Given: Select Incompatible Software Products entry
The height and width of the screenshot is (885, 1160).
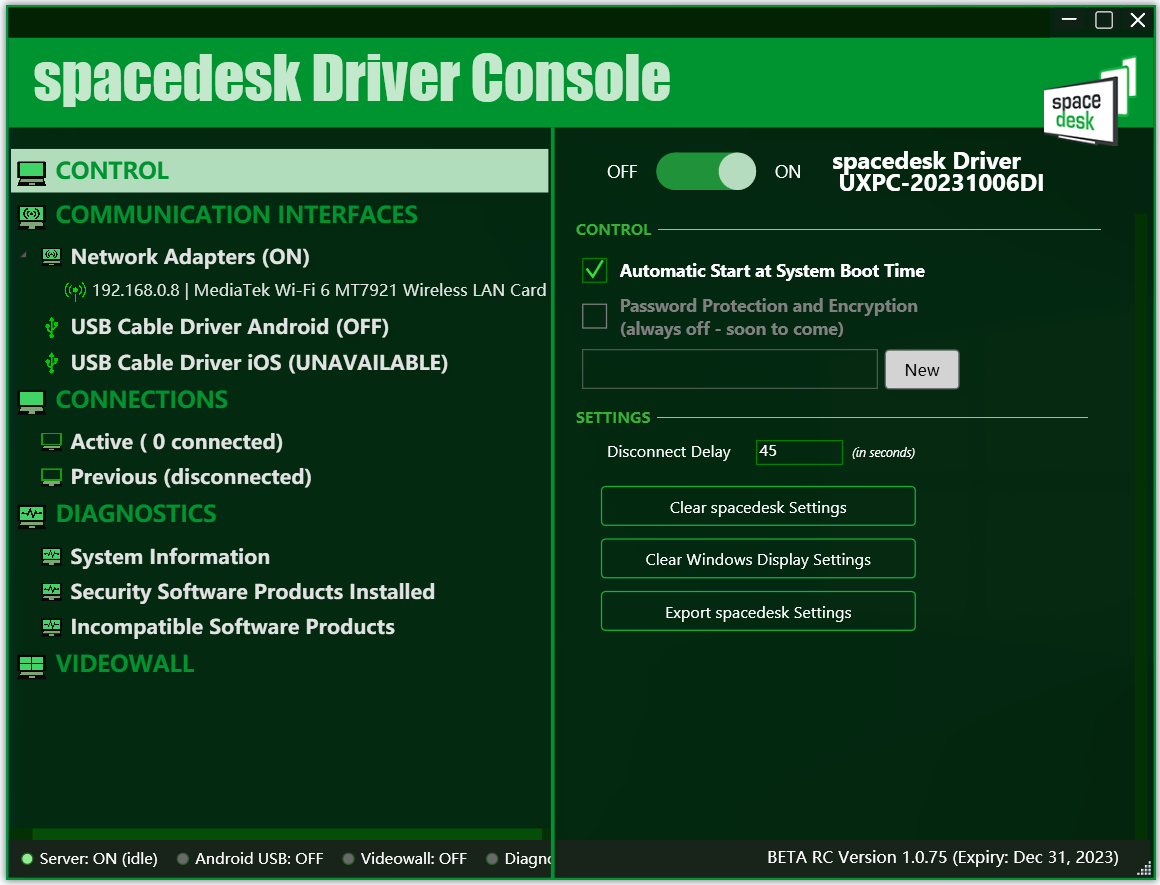Looking at the screenshot, I should 232,627.
